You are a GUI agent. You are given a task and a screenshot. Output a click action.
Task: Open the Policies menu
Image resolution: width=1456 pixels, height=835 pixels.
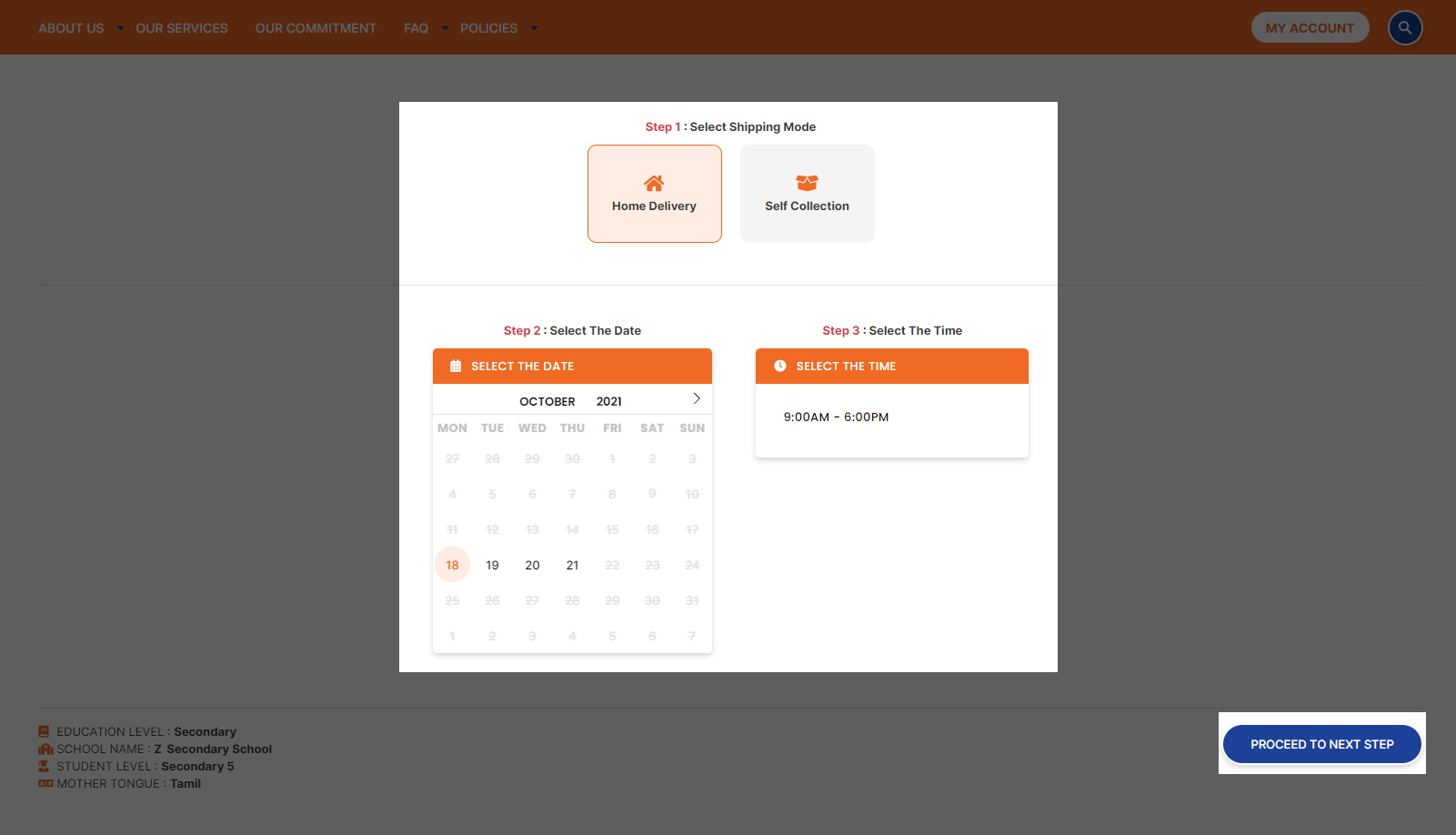click(x=488, y=28)
